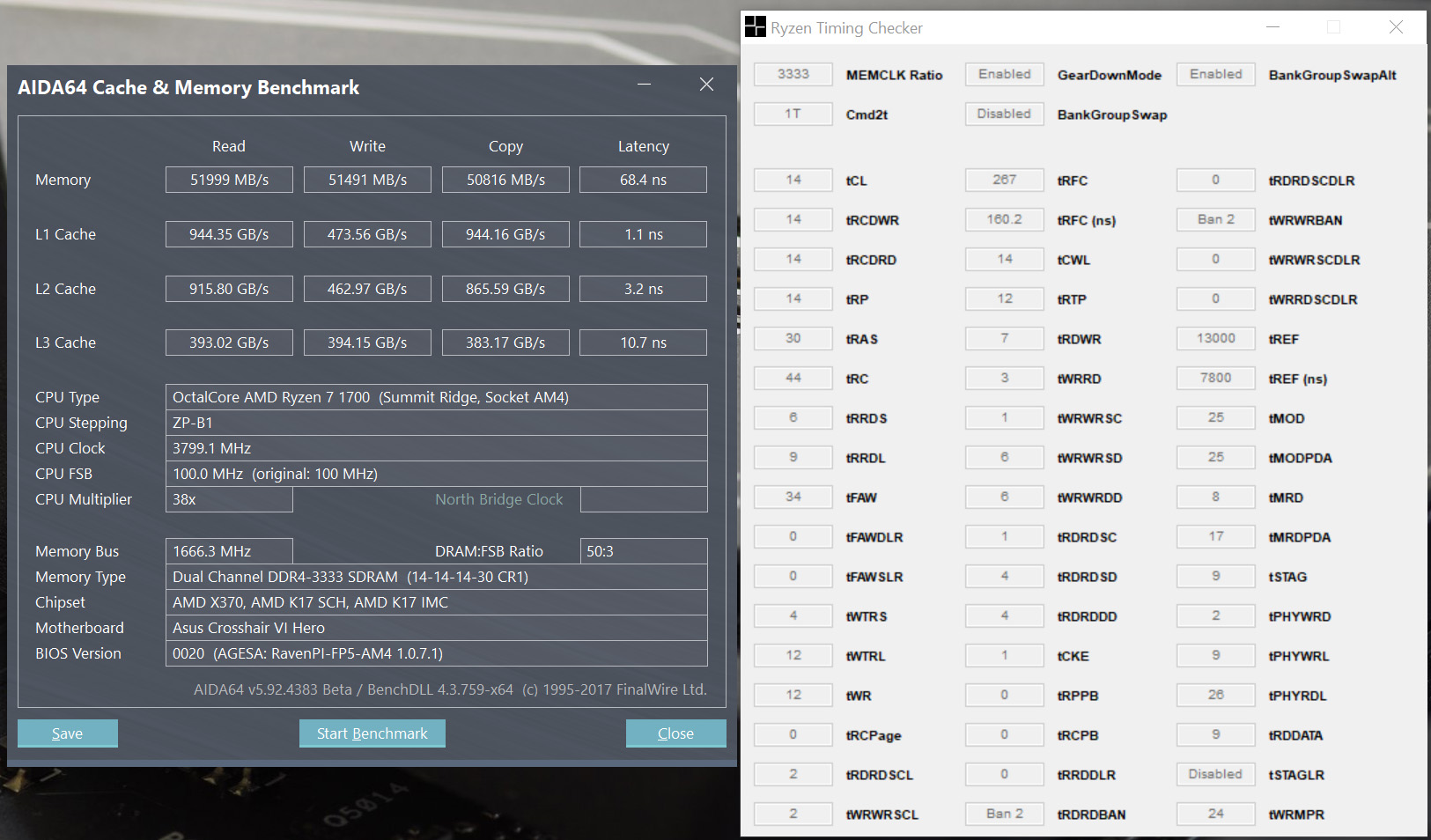Click the tCKE value field
This screenshot has width=1431, height=840.
tap(1005, 655)
